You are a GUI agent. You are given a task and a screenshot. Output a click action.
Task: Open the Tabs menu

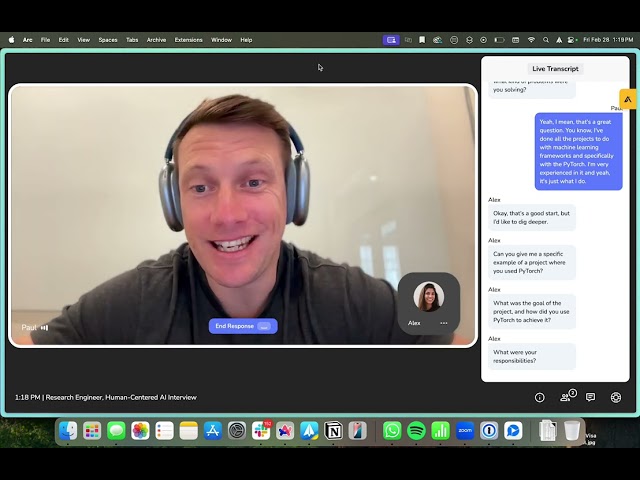(x=132, y=40)
